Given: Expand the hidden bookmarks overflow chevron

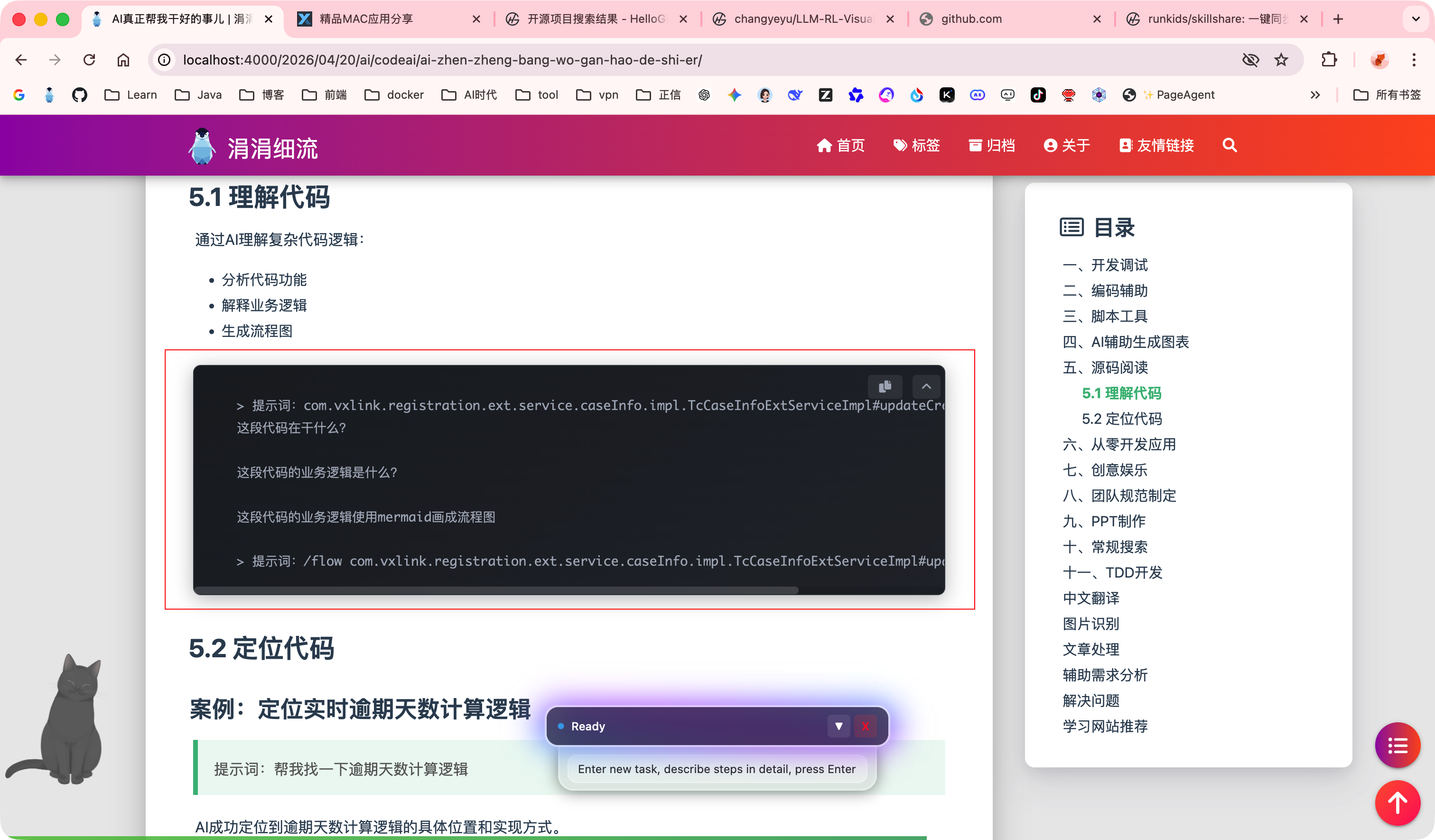Looking at the screenshot, I should [1315, 94].
